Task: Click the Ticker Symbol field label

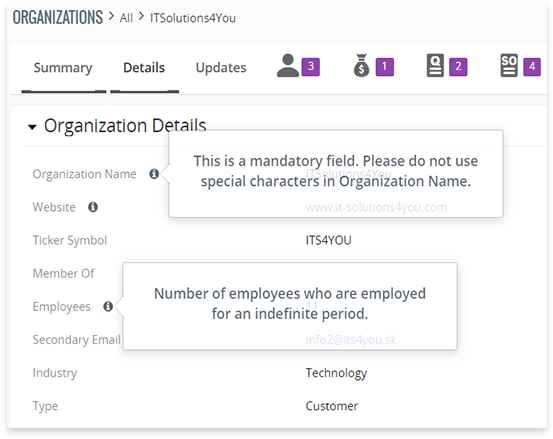Action: [69, 241]
